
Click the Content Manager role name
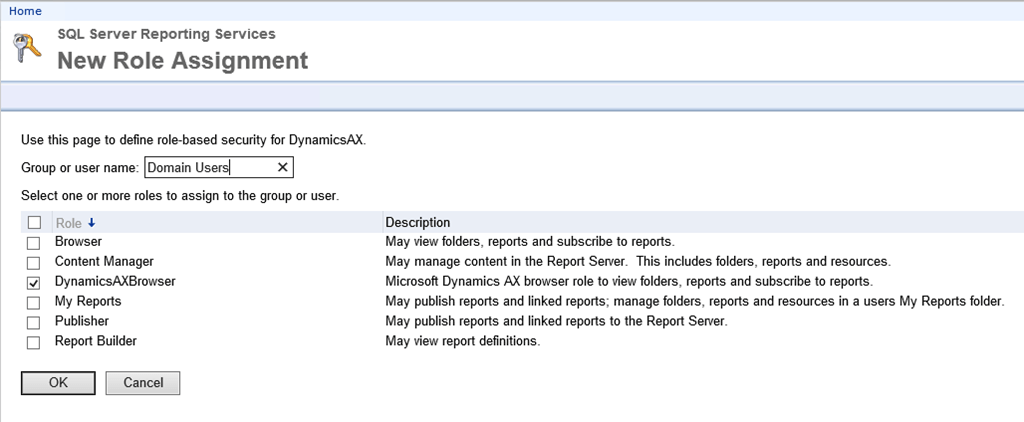point(104,261)
